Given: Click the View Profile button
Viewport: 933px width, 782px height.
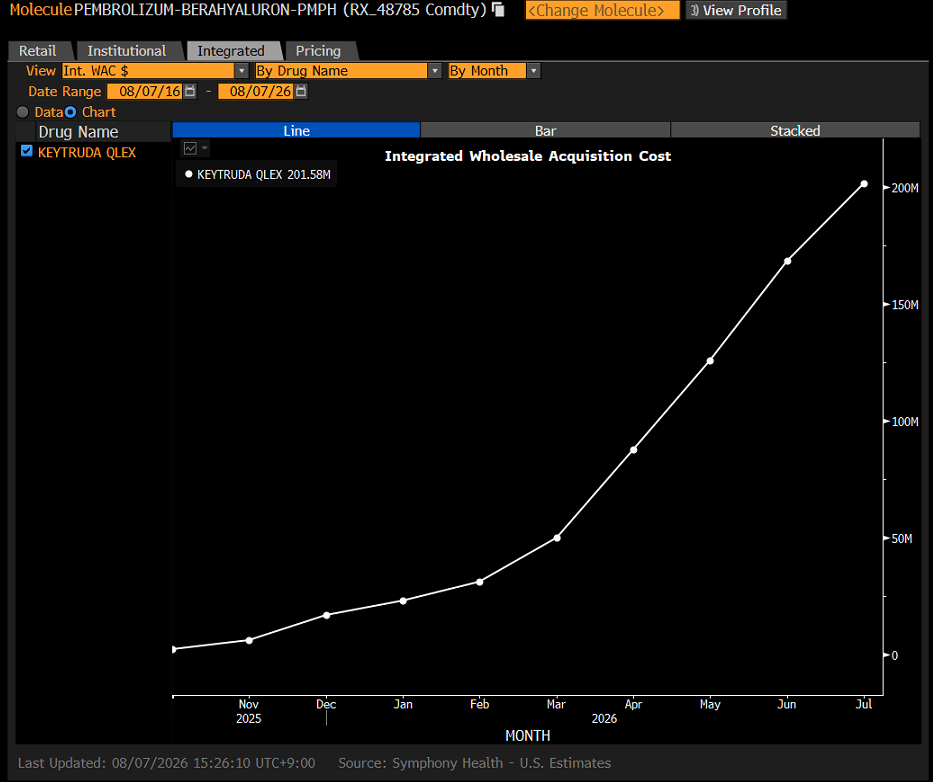Looking at the screenshot, I should [x=736, y=10].
